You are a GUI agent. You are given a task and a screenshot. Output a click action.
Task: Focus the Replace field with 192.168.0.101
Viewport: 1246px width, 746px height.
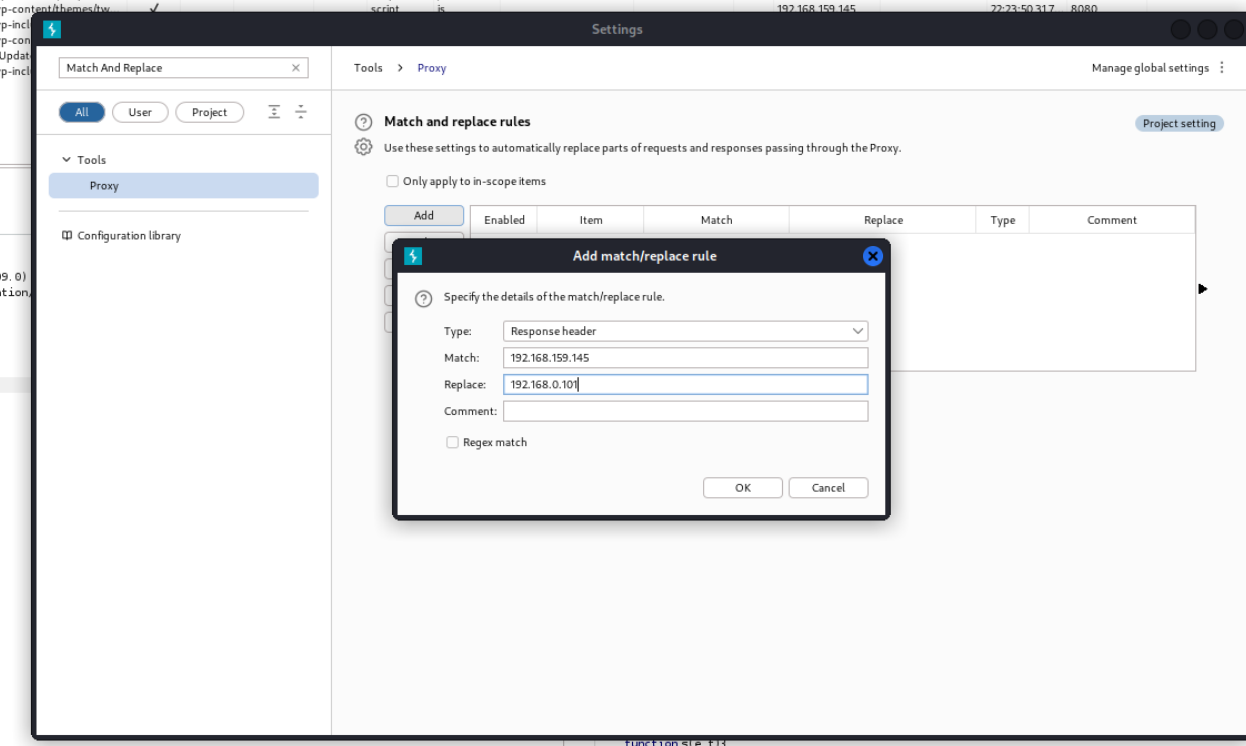click(685, 384)
